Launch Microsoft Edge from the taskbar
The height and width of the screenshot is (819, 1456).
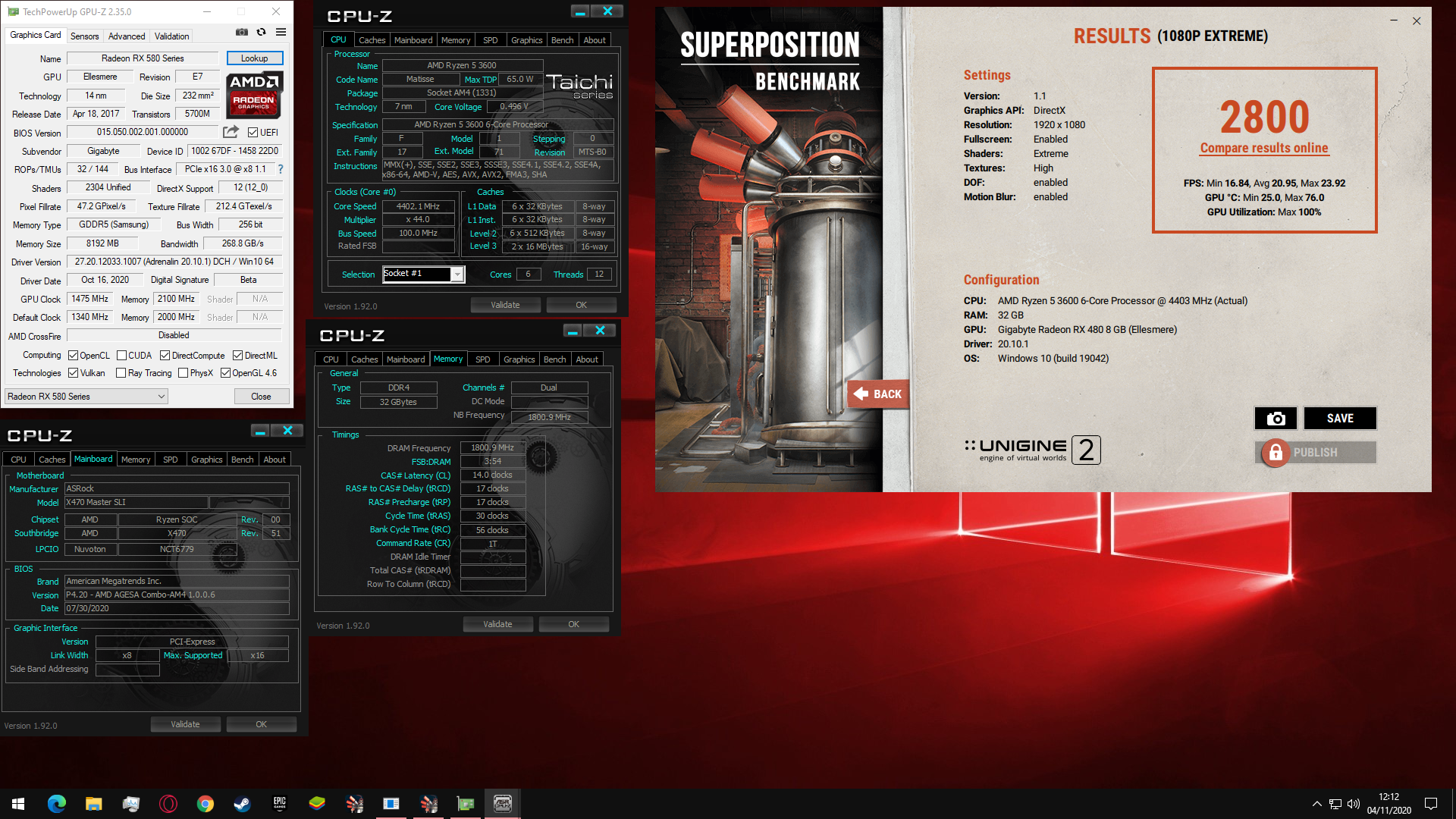pos(56,804)
